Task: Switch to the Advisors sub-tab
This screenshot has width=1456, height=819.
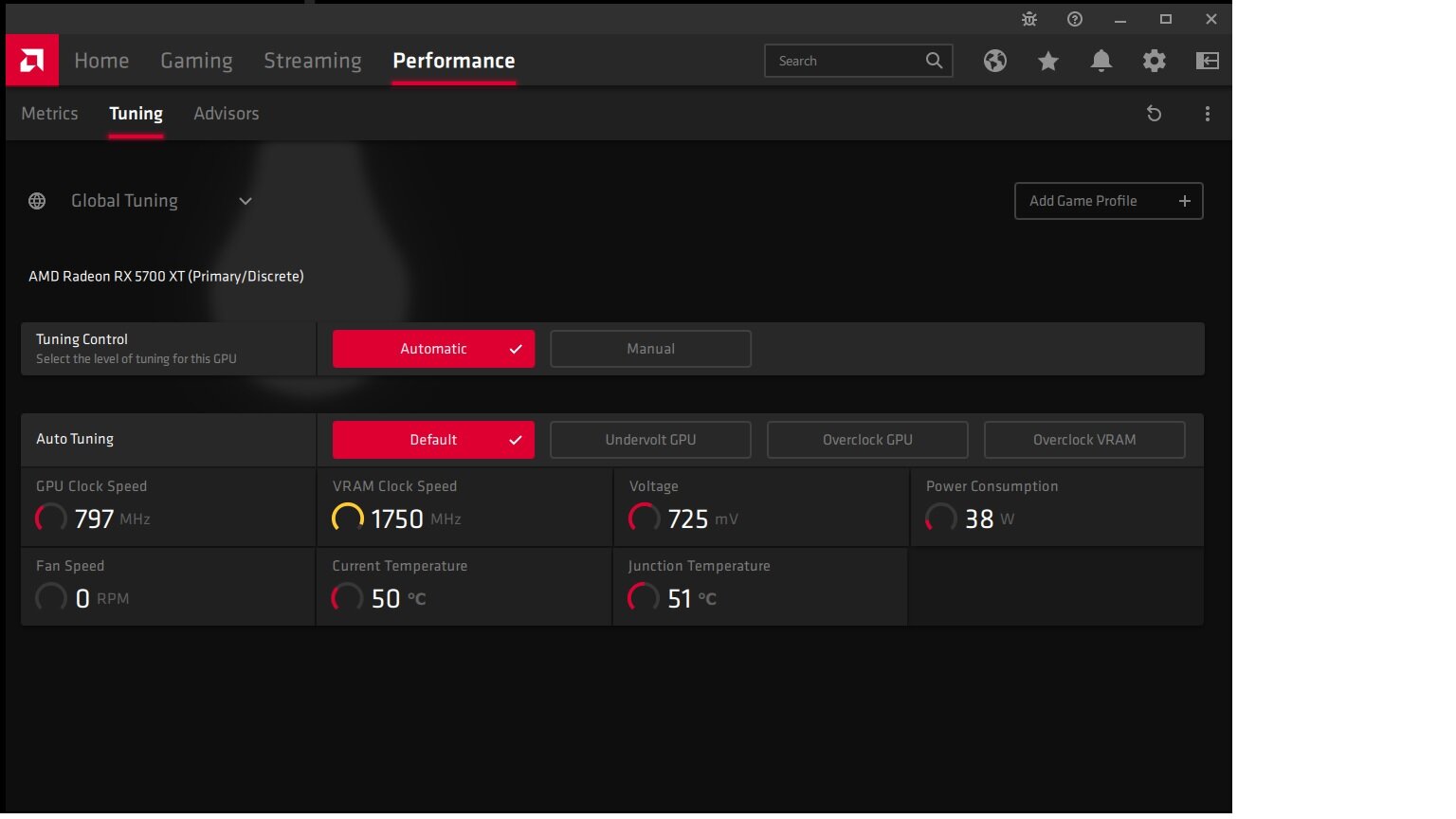Action: 227,114
